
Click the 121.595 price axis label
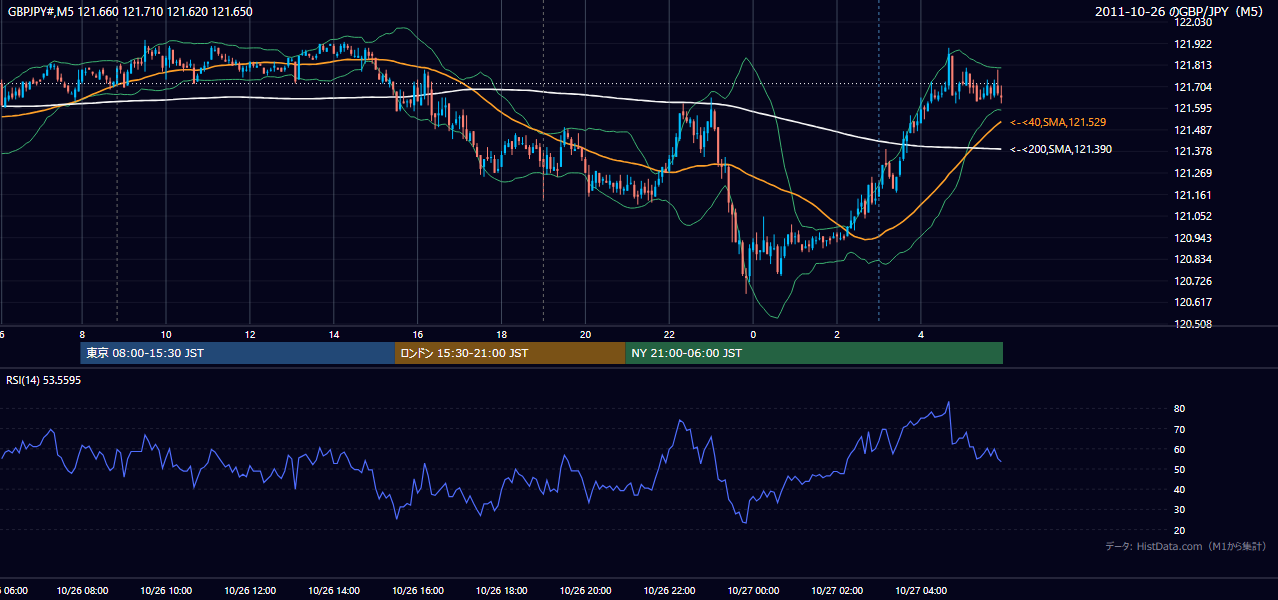pyautogui.click(x=1192, y=109)
